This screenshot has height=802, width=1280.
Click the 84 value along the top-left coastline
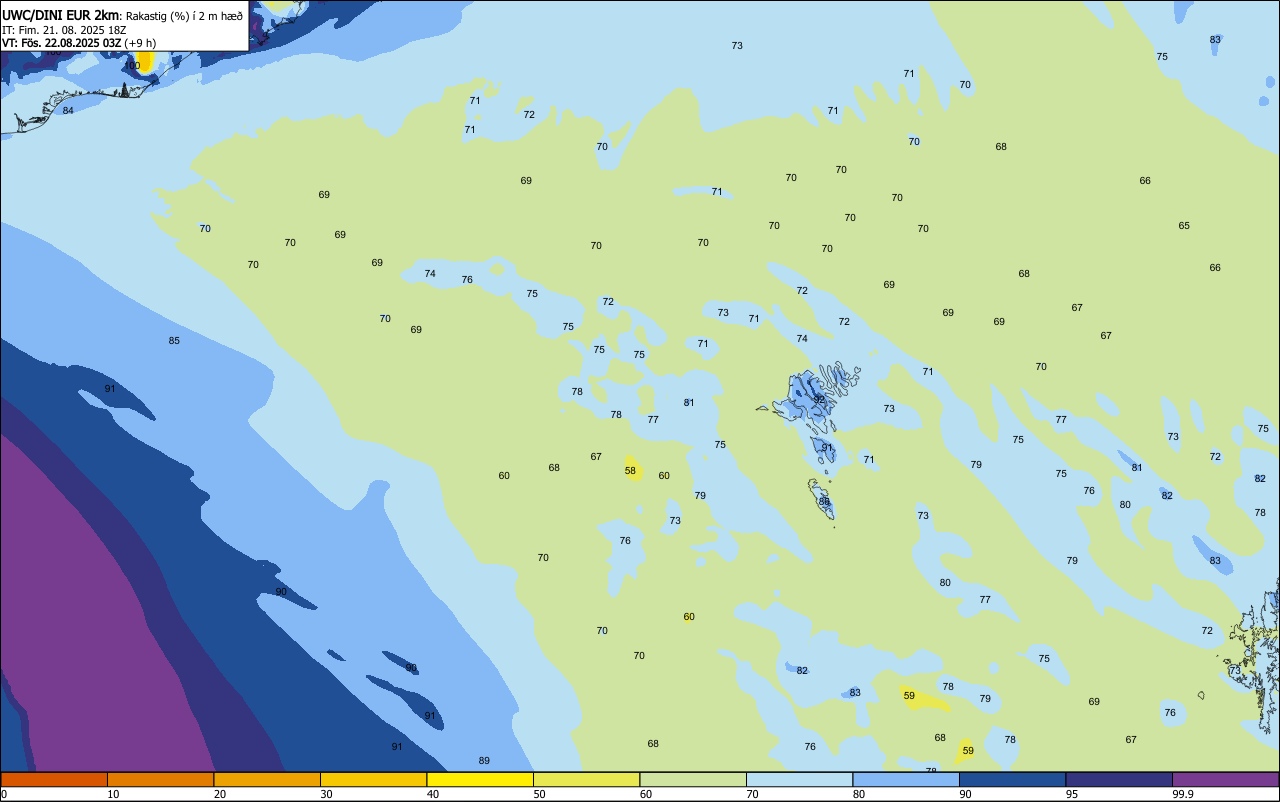pyautogui.click(x=68, y=110)
